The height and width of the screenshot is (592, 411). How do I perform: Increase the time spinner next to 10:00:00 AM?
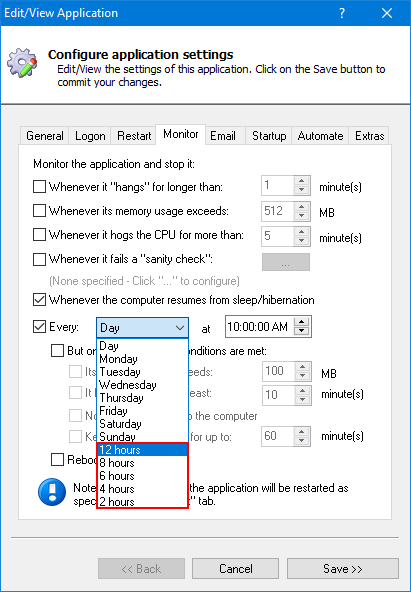coord(301,322)
